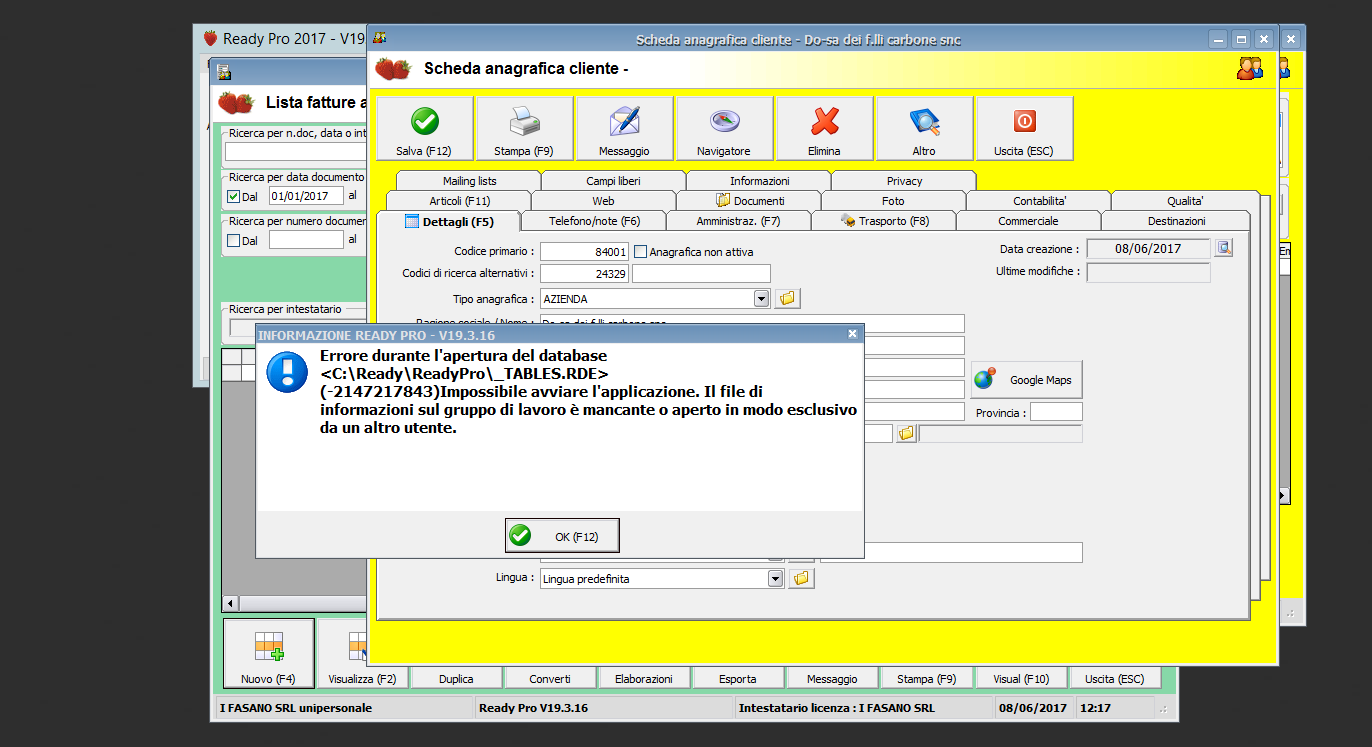Expand the Lingua dropdown

[x=775, y=578]
